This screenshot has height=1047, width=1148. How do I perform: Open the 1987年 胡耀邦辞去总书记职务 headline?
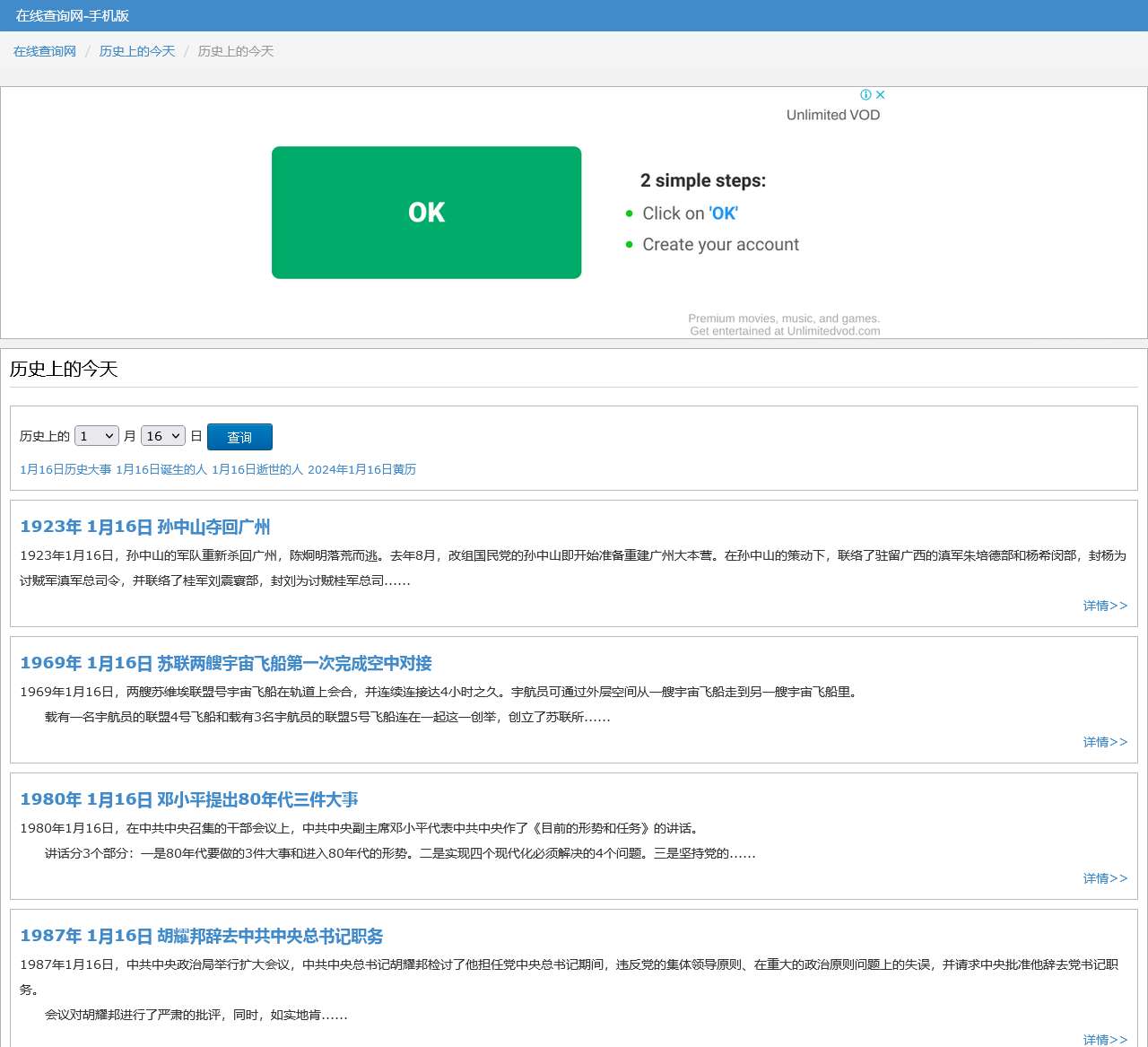pyautogui.click(x=202, y=936)
